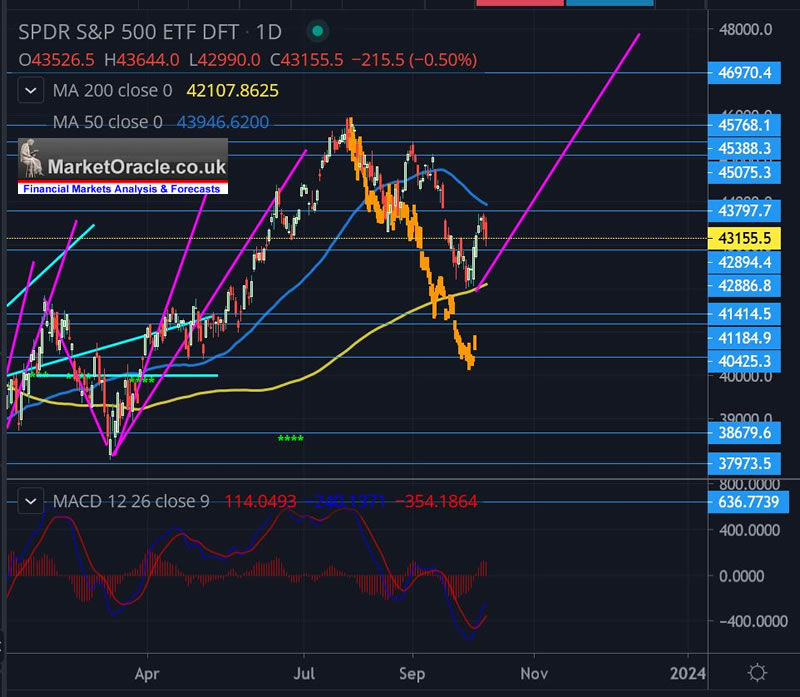Click the yellow 43155.5 current price label

tap(744, 238)
